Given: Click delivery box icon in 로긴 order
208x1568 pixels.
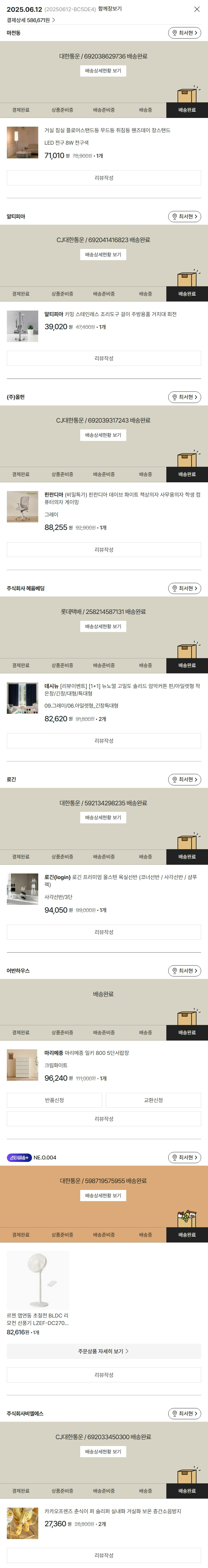Looking at the screenshot, I should pyautogui.click(x=187, y=841).
